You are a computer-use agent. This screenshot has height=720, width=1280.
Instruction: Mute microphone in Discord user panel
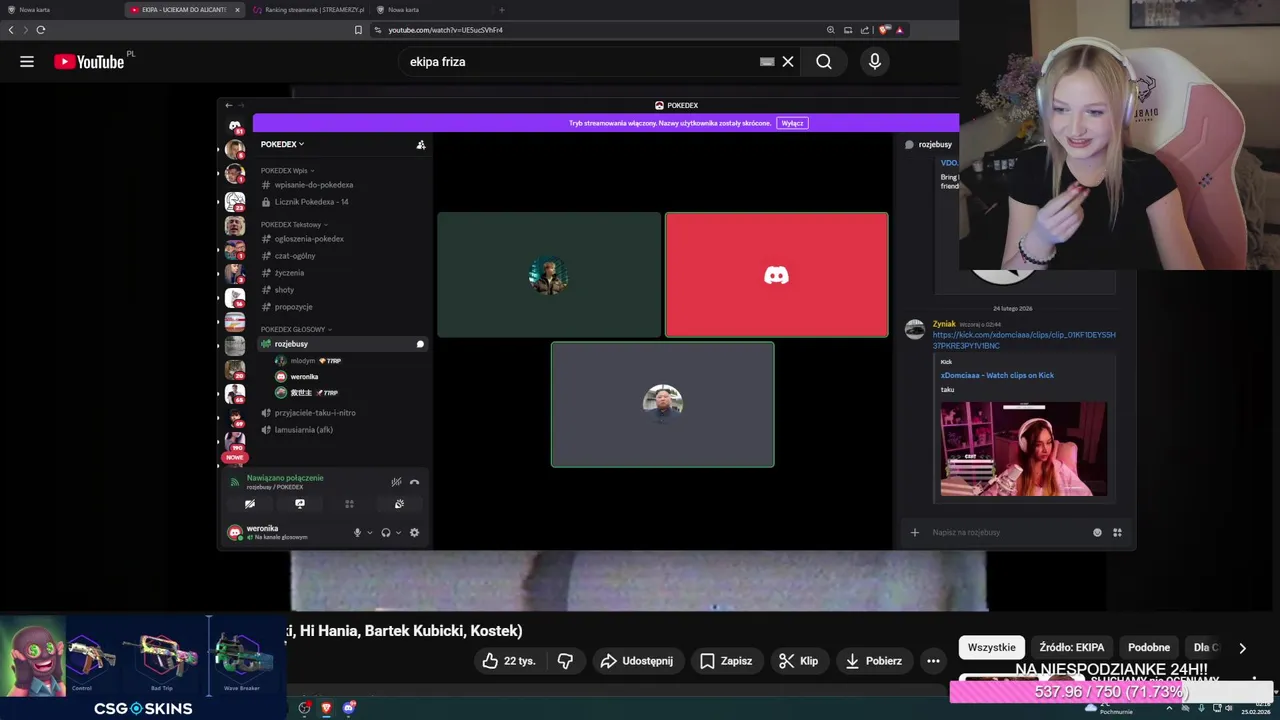(357, 533)
